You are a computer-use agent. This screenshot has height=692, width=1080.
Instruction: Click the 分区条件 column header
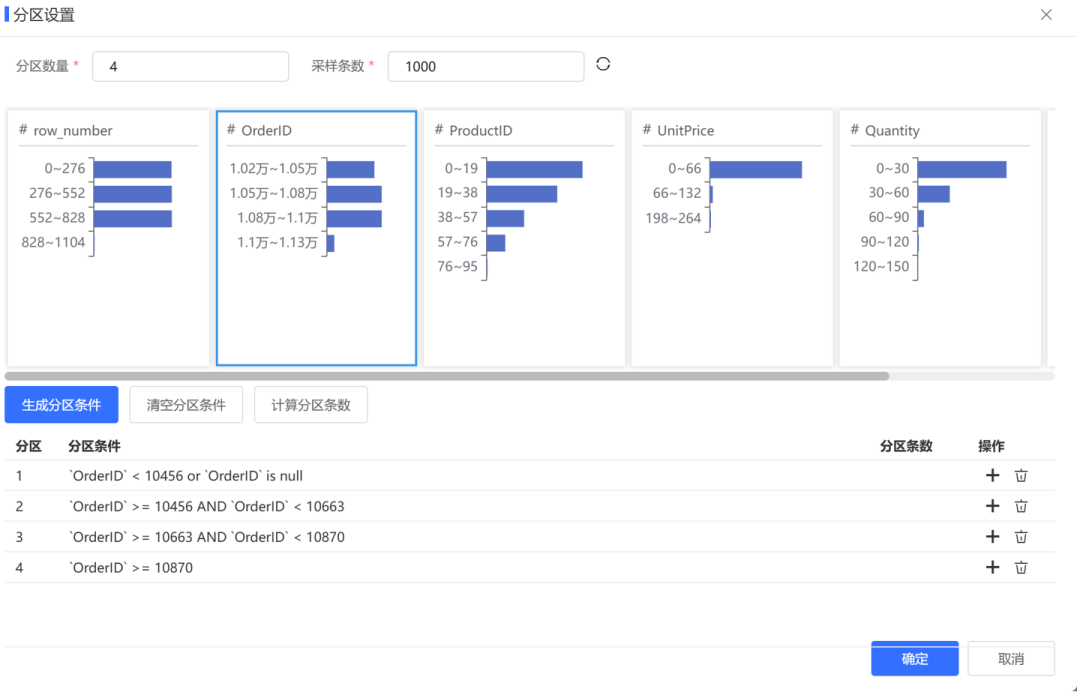(94, 446)
